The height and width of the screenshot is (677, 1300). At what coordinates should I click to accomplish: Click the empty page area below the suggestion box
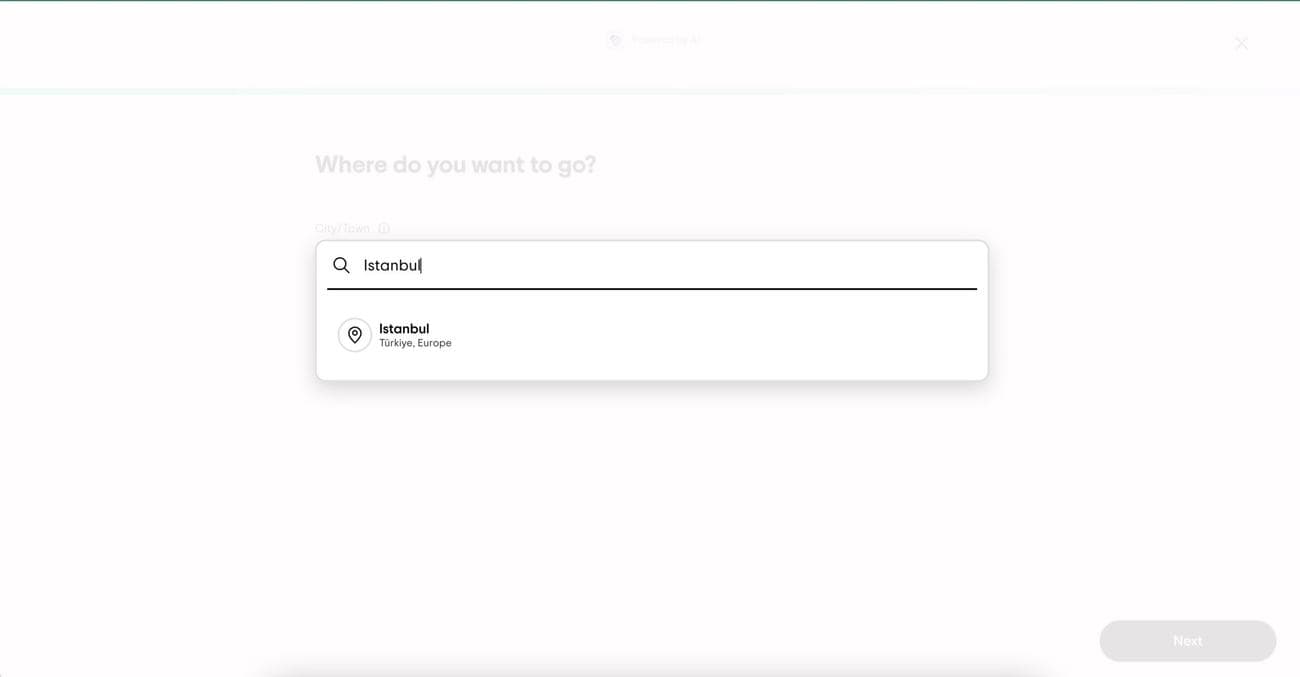click(x=650, y=500)
